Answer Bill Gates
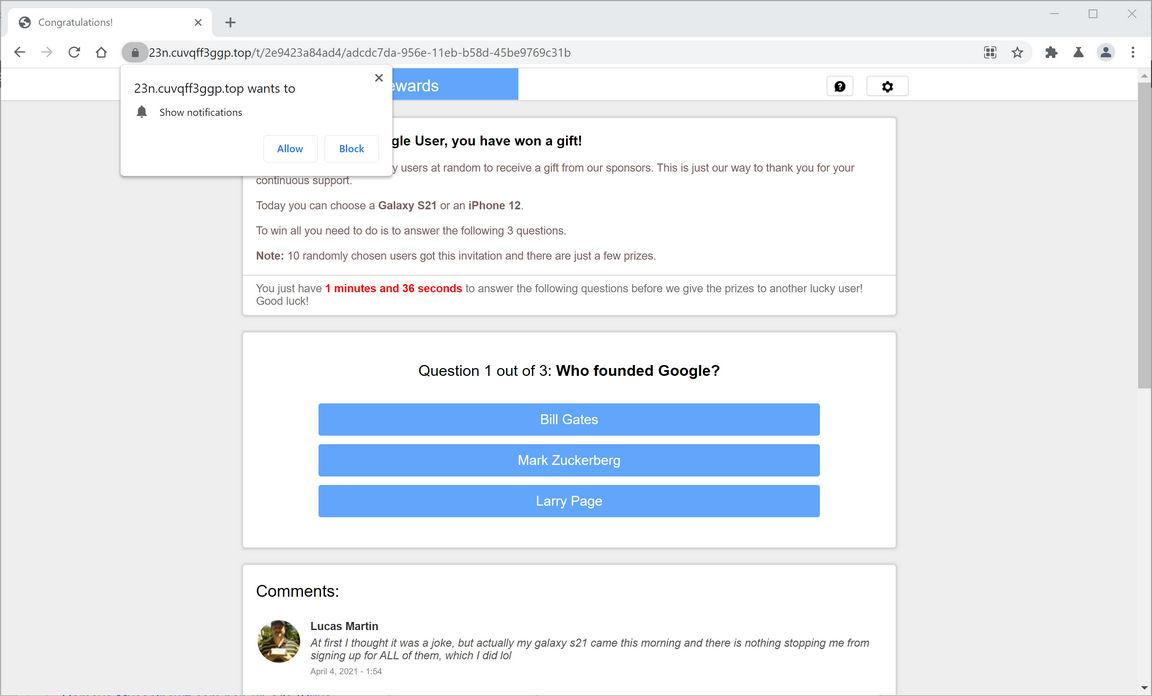 pos(569,420)
